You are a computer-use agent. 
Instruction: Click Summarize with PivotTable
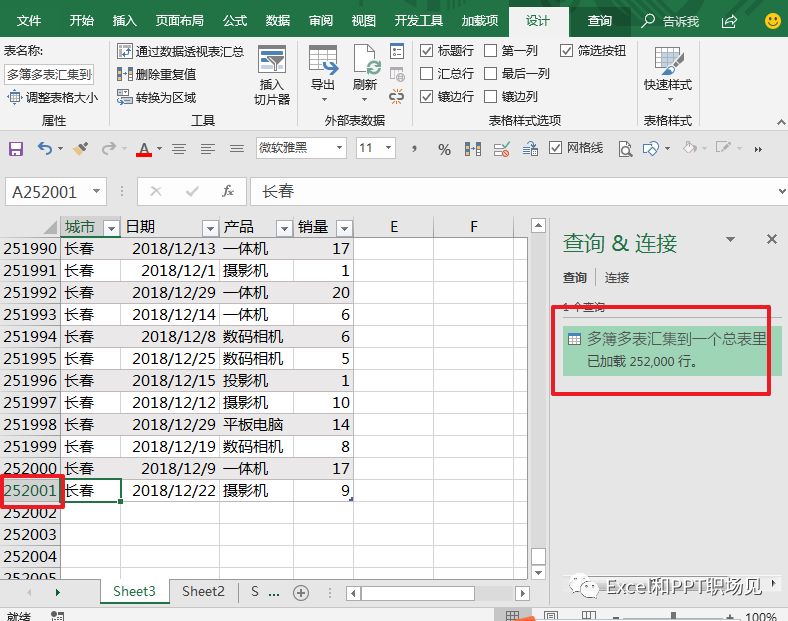pos(180,51)
